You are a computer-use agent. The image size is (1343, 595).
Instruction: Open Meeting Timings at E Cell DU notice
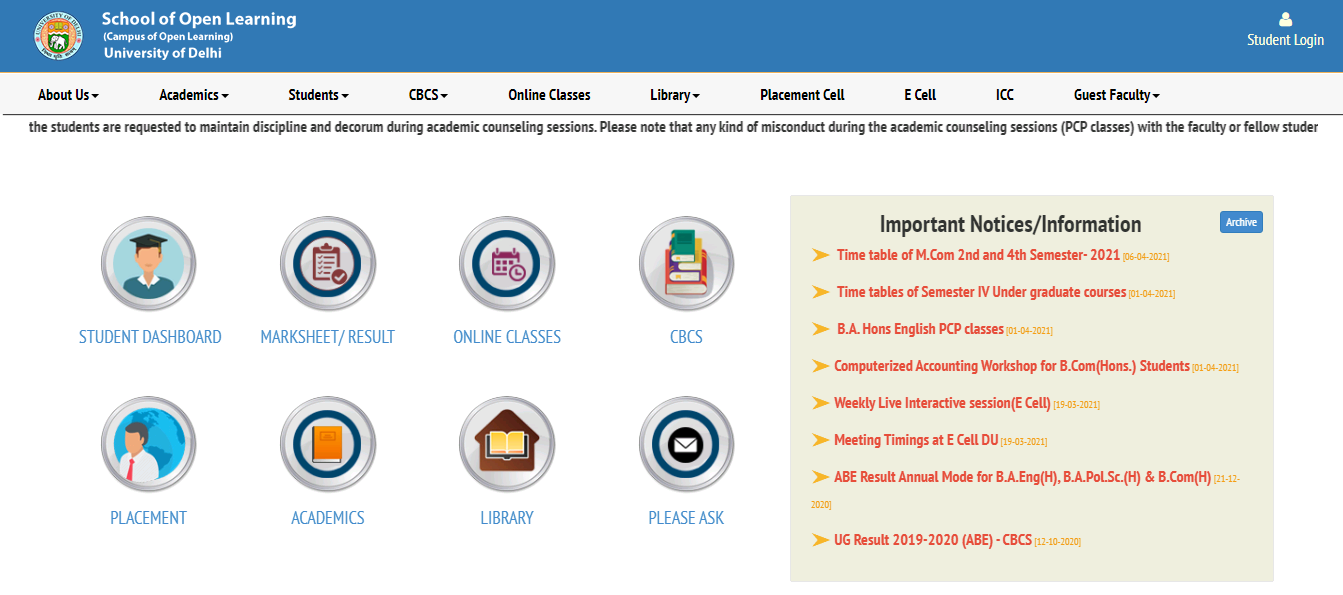click(916, 440)
